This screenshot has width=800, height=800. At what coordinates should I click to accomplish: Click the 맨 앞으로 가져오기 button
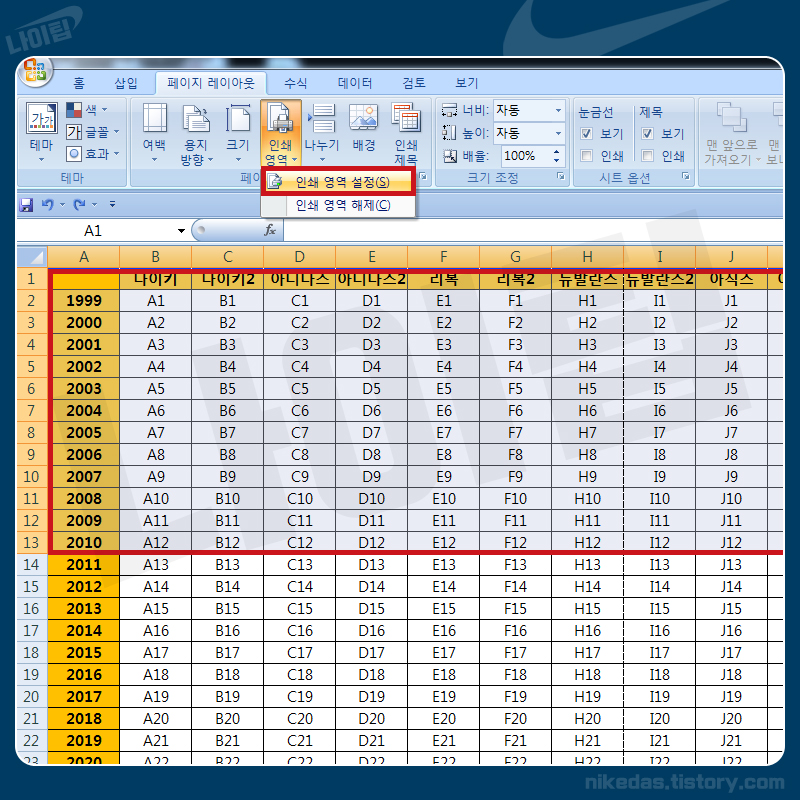(732, 134)
